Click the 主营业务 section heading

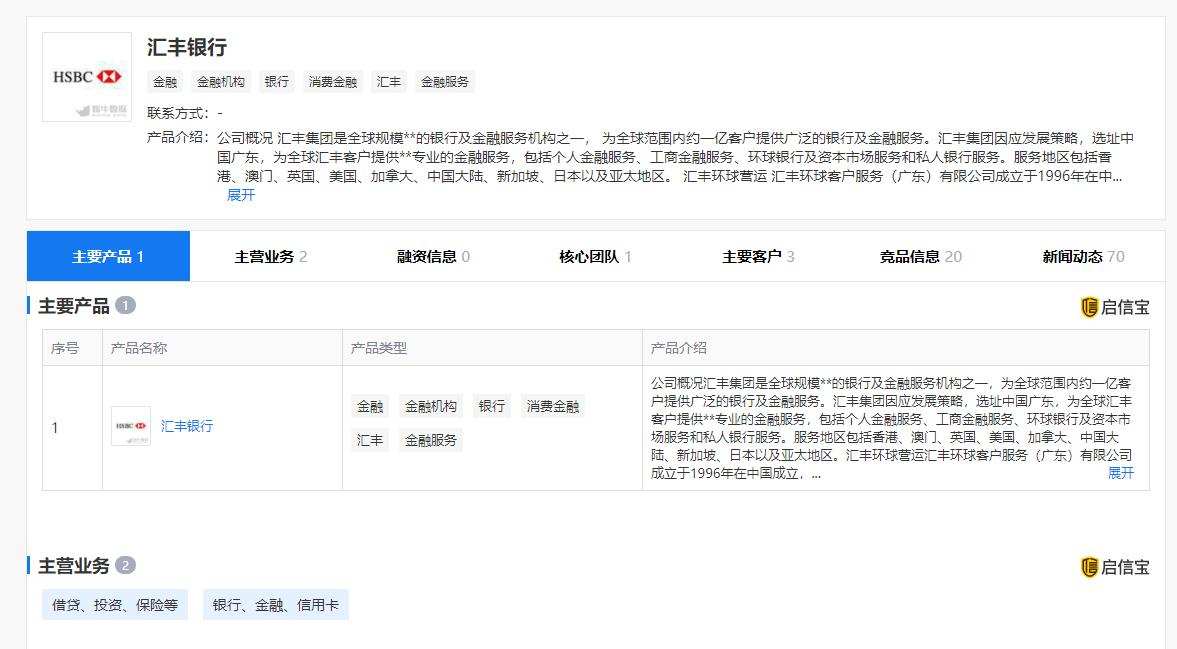point(74,566)
